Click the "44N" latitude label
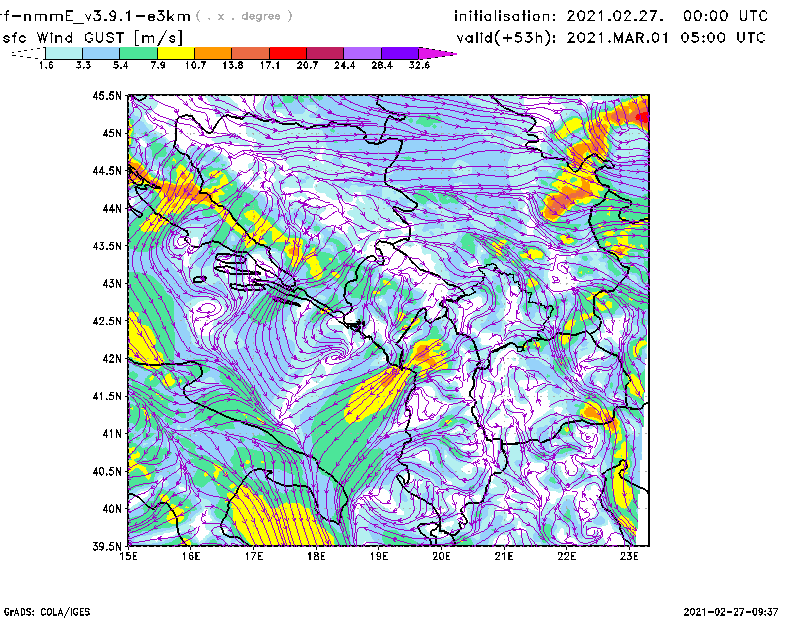Screen dimensions: 800x618 112,208
